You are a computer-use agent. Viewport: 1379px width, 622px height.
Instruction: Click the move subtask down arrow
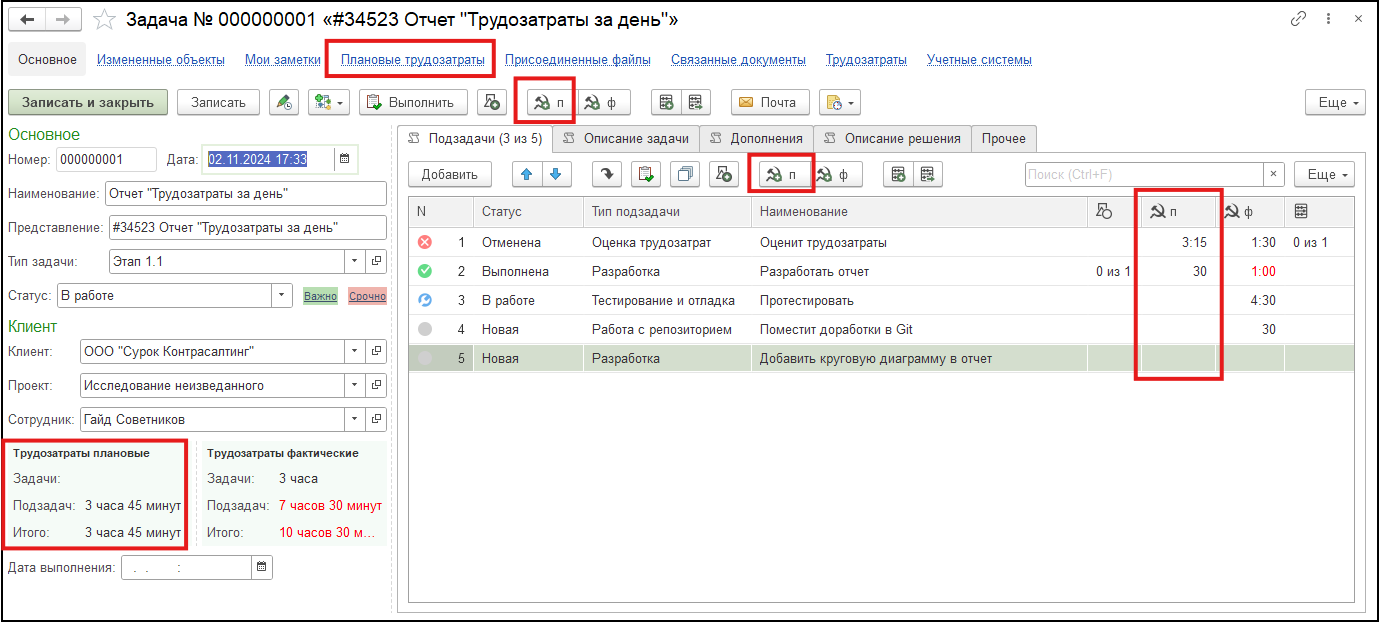555,174
